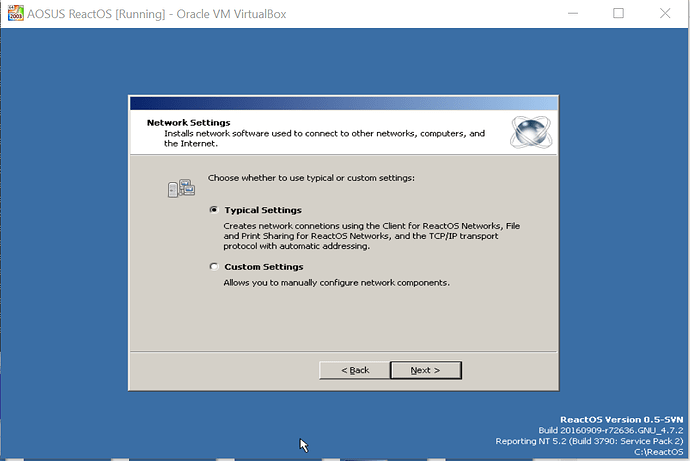The width and height of the screenshot is (690, 461).
Task: Click the VirtualBox icon in the title bar
Action: pyautogui.click(x=12, y=12)
